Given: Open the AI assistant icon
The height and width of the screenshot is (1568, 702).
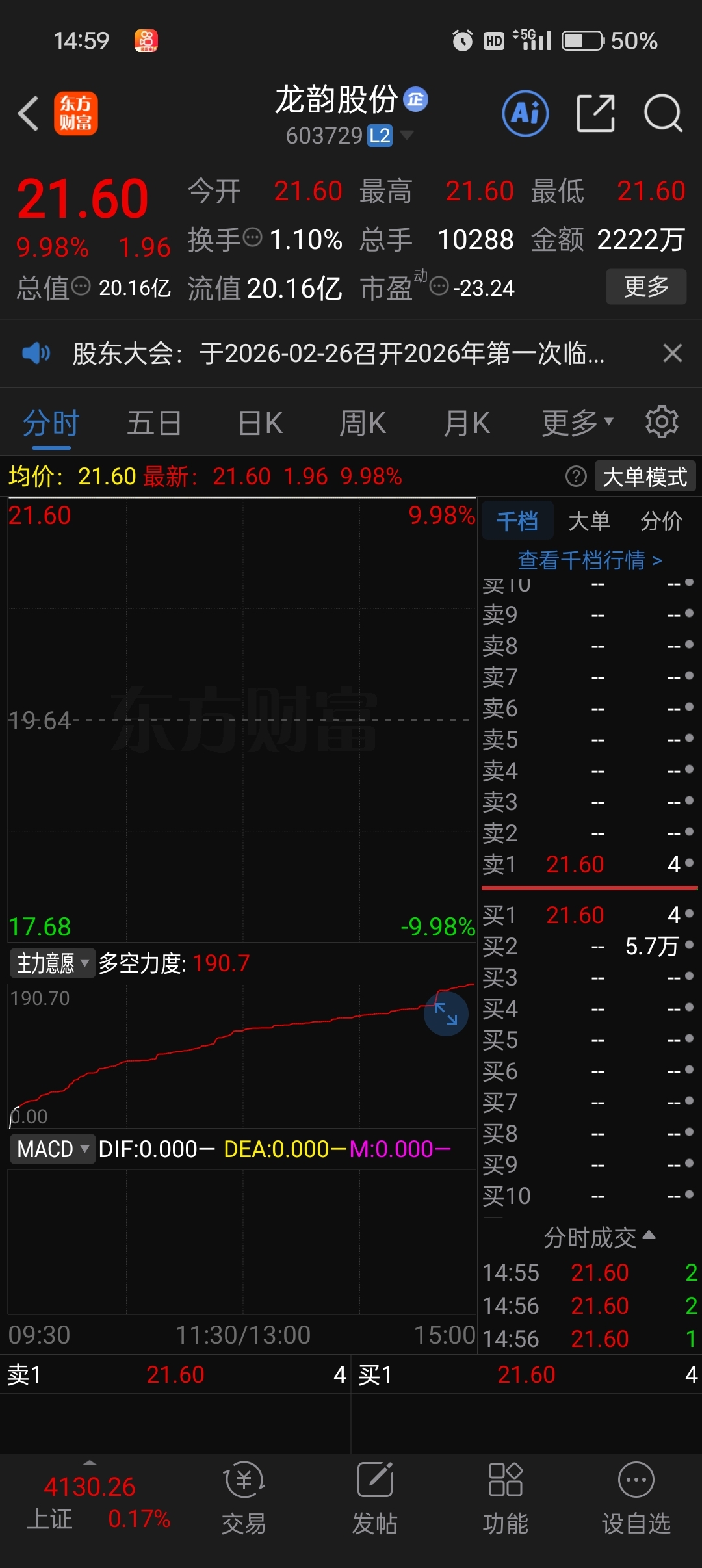Looking at the screenshot, I should tap(525, 113).
